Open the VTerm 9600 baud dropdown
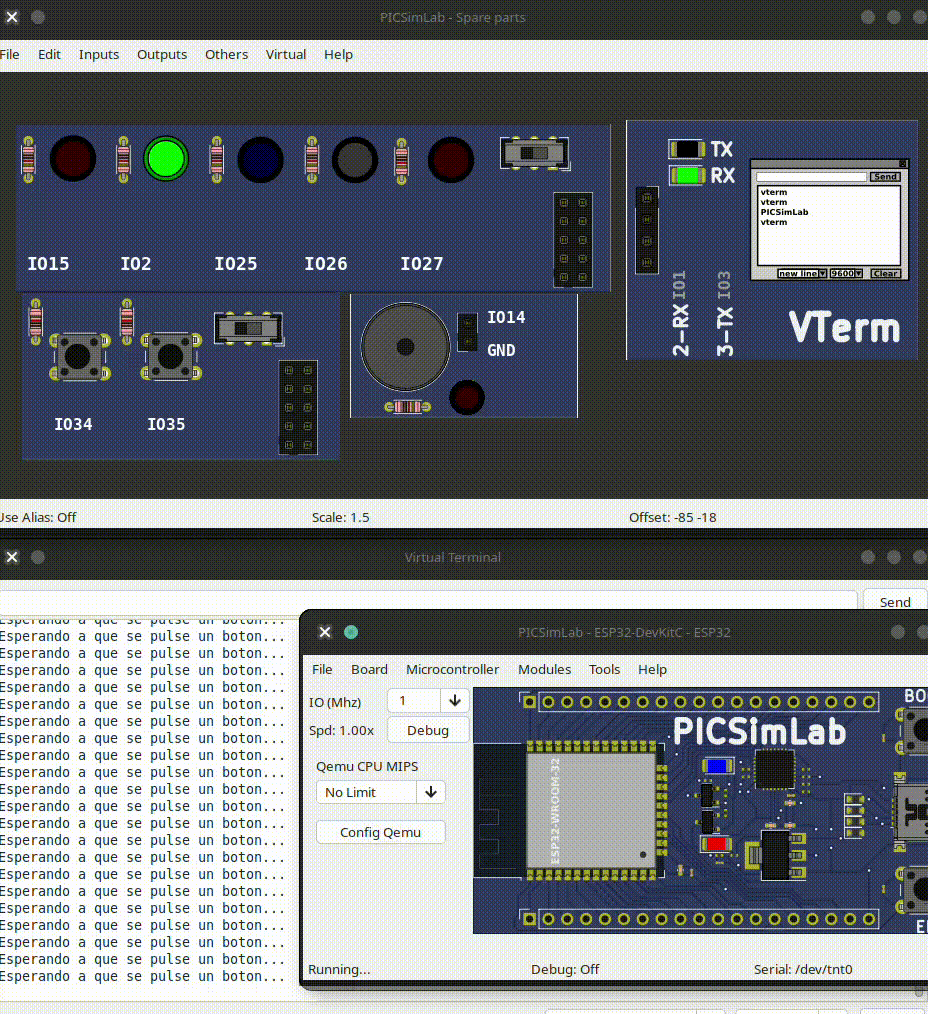This screenshot has height=1014, width=928. click(x=847, y=274)
